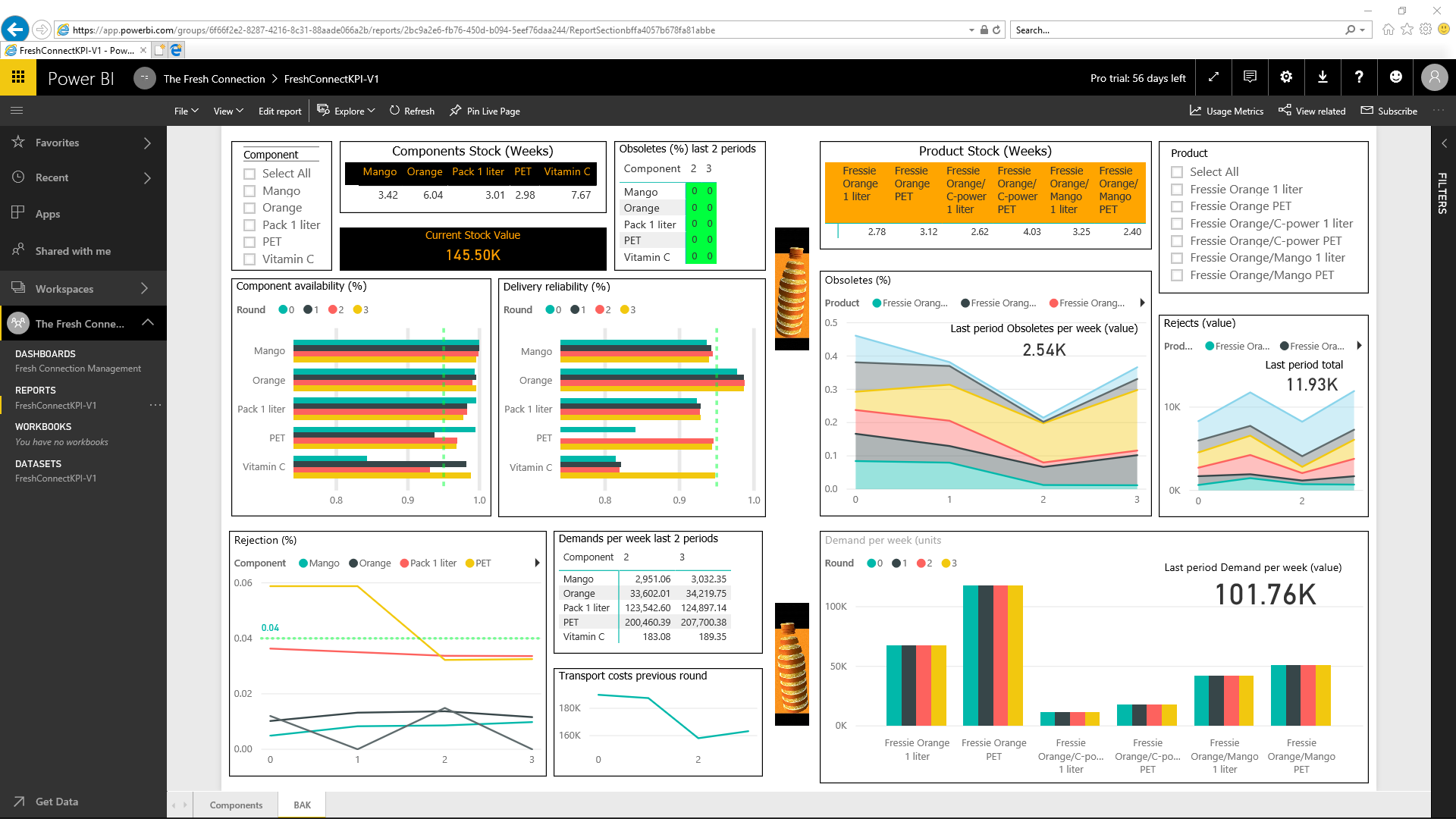
Task: Click the feedback smiley icon
Action: pyautogui.click(x=1395, y=77)
